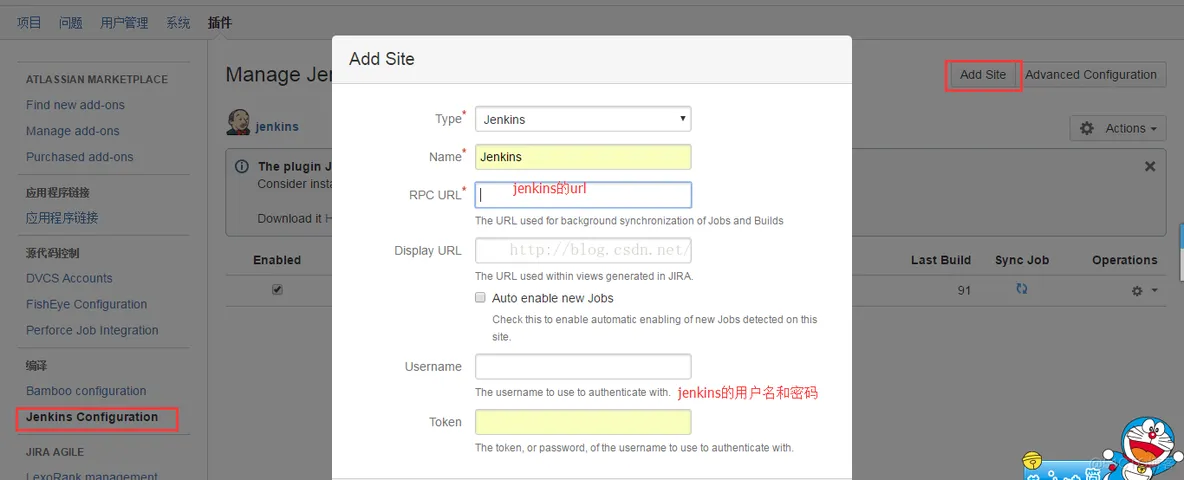Dismiss the plugin notice with the X

coord(1150,166)
